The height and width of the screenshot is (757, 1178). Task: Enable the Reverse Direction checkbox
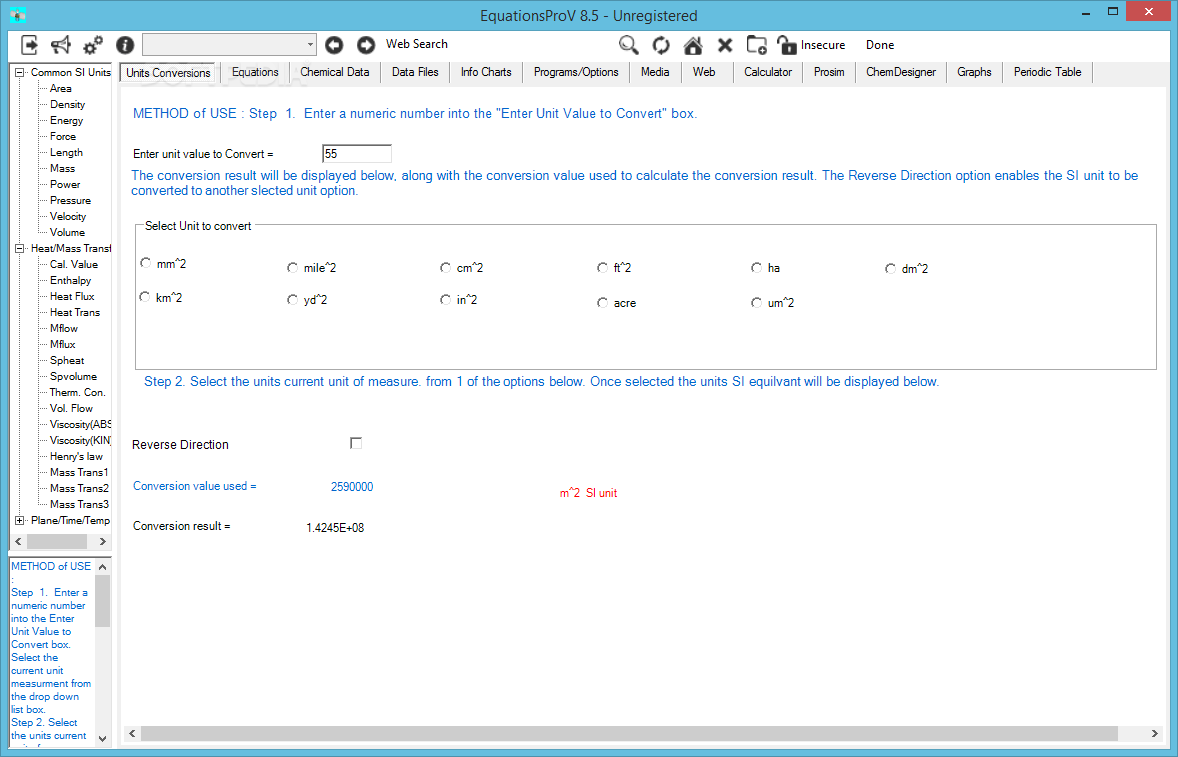[356, 443]
